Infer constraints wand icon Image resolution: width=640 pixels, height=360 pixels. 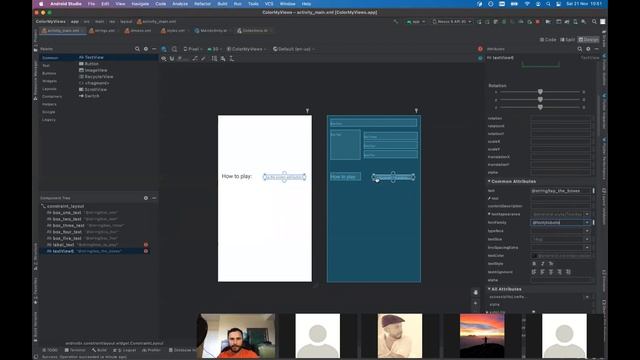click(x=203, y=59)
